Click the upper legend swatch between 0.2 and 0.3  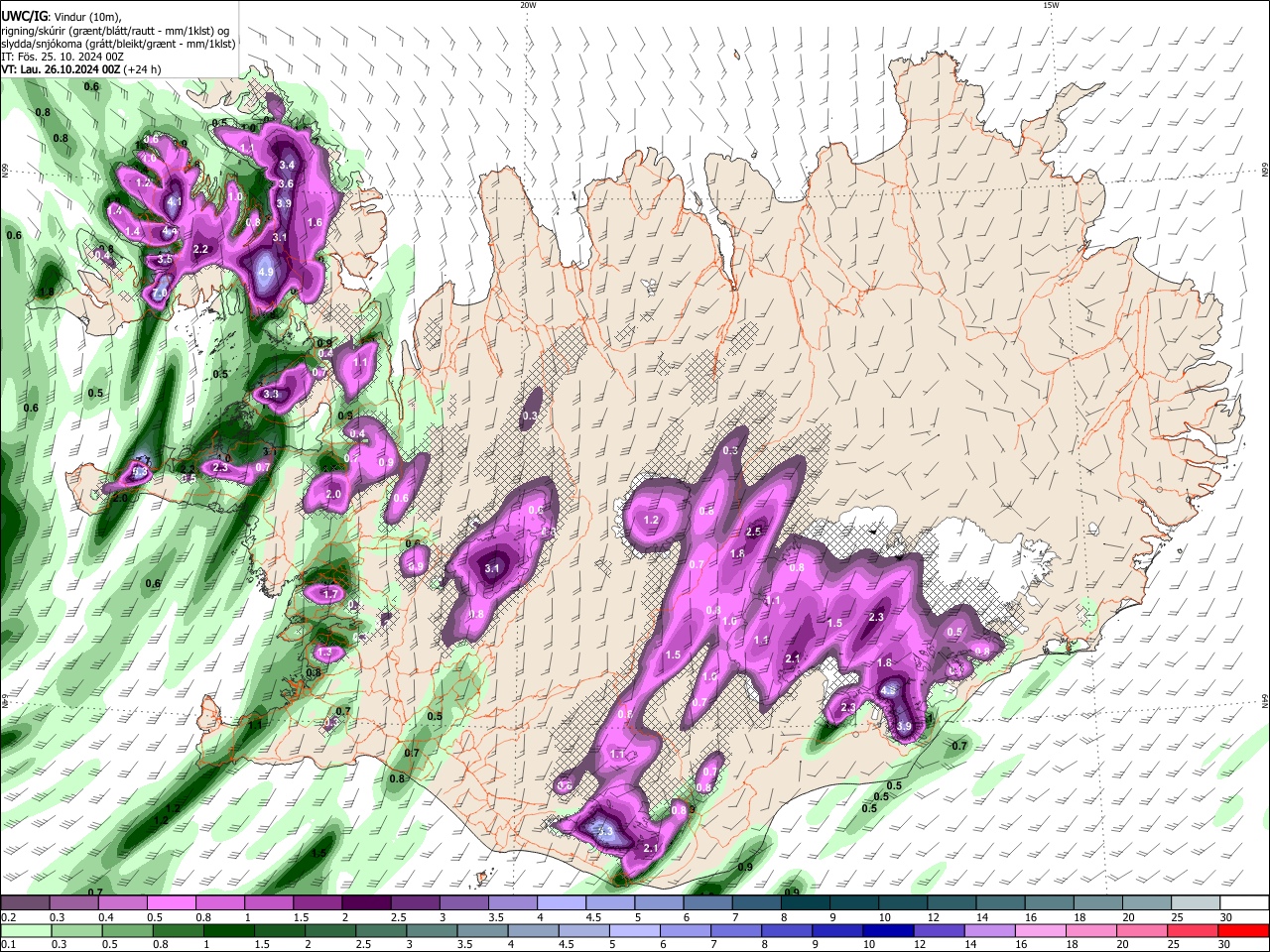click(x=25, y=902)
